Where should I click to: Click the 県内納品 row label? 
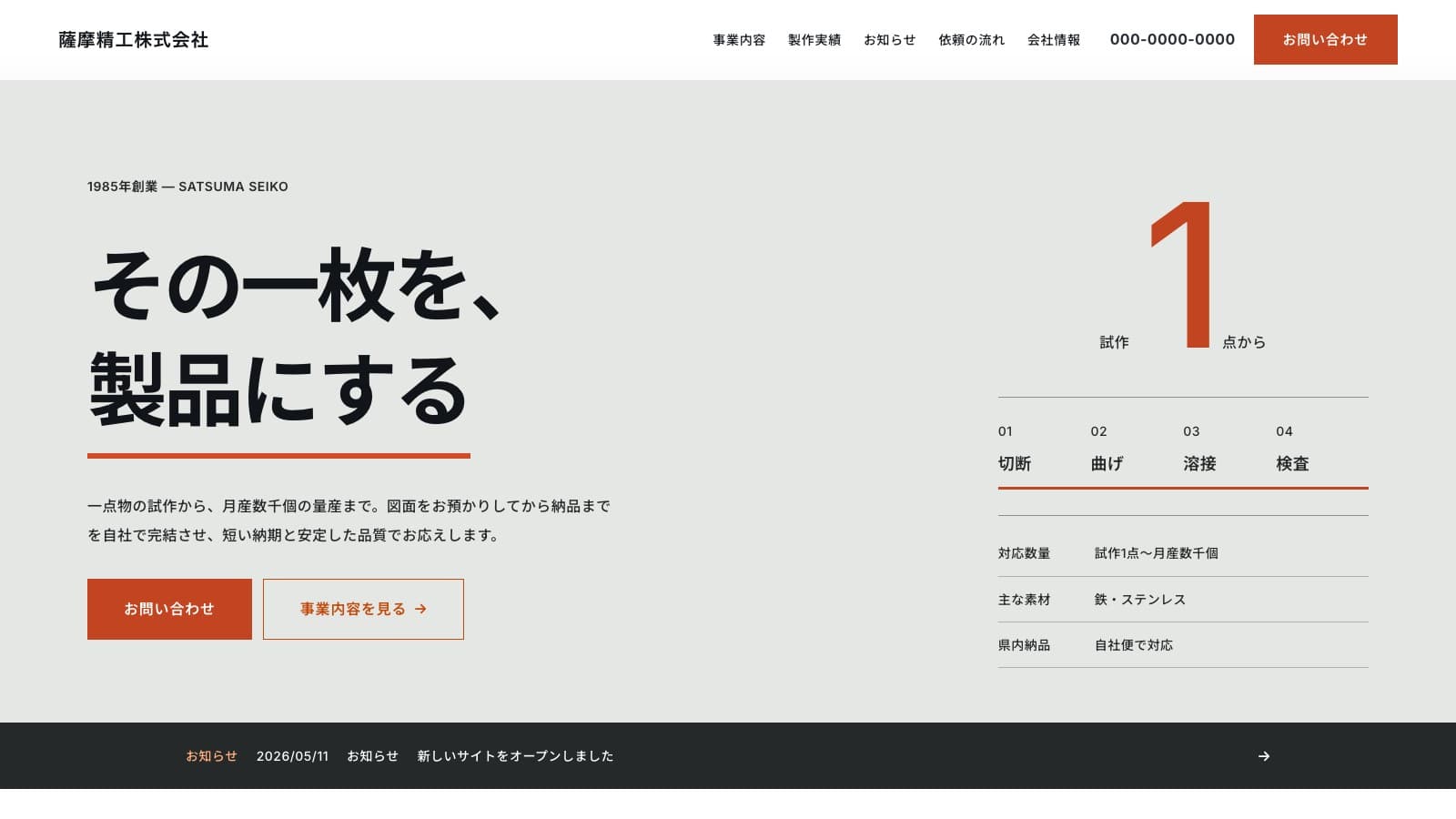point(1024,645)
